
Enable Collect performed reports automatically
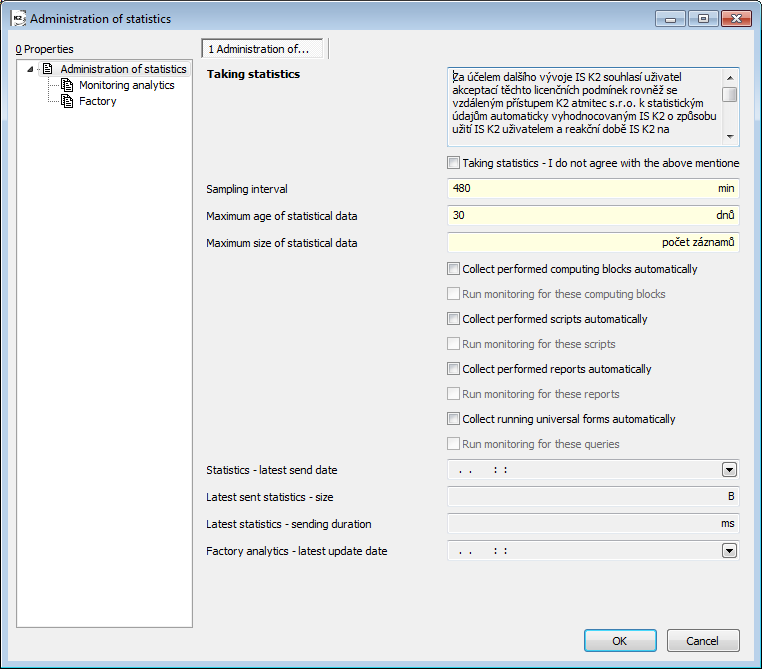point(453,369)
